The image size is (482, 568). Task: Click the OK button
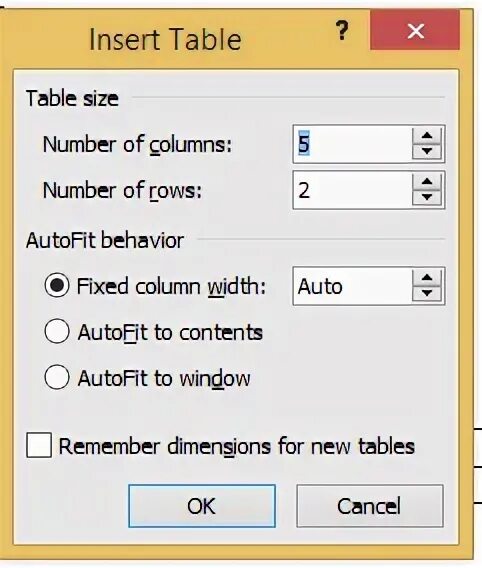click(x=202, y=506)
